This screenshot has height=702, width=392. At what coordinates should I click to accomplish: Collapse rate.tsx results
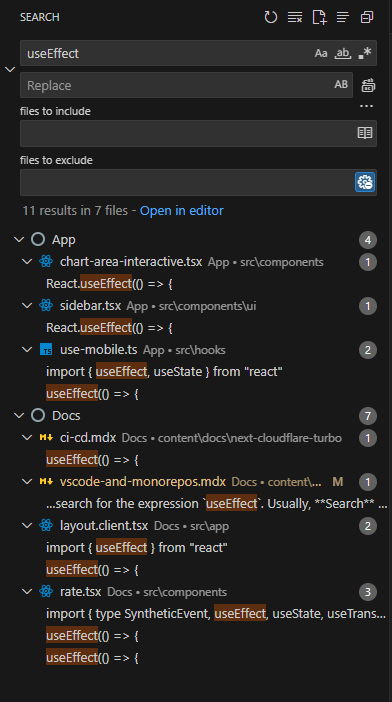[27, 592]
